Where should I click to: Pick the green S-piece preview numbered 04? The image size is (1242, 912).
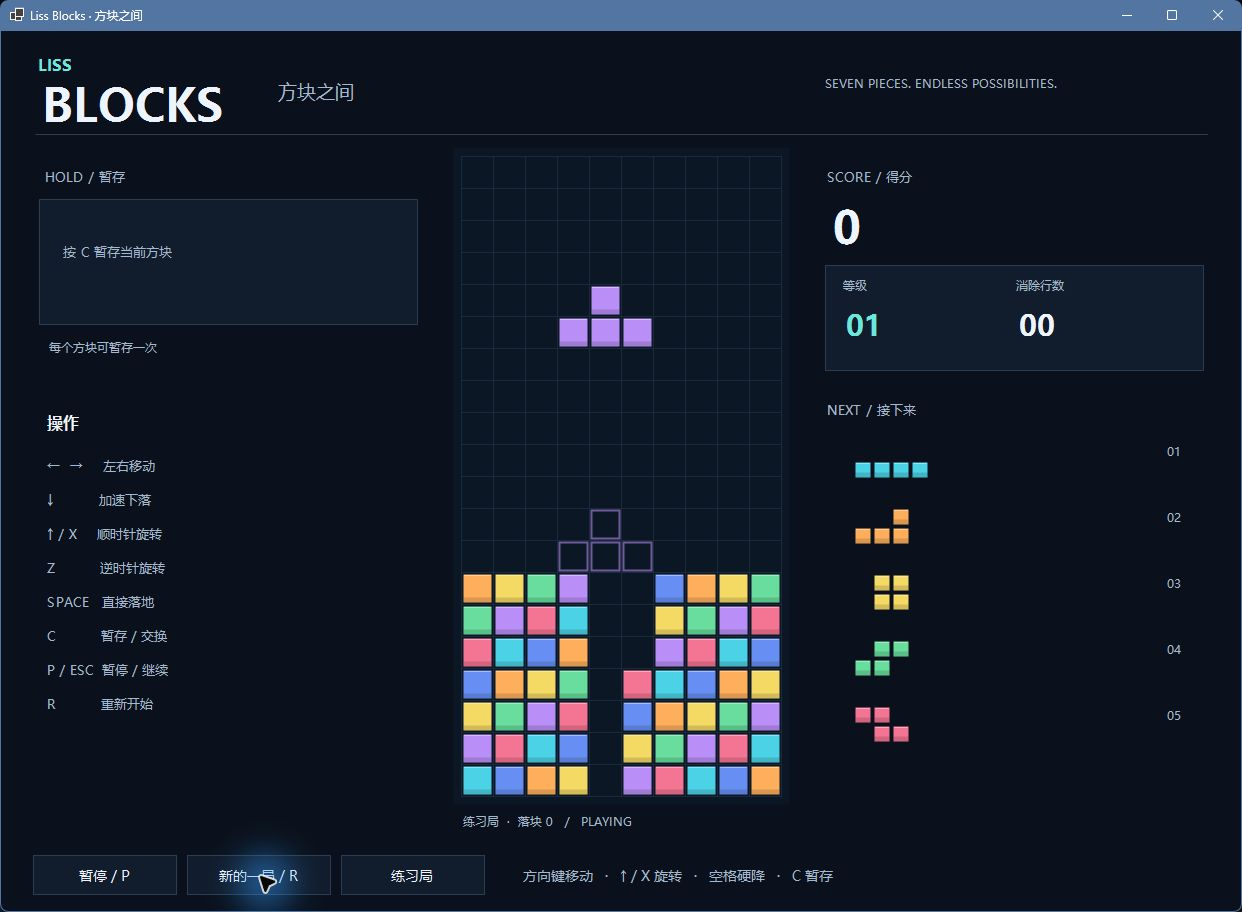coord(882,658)
